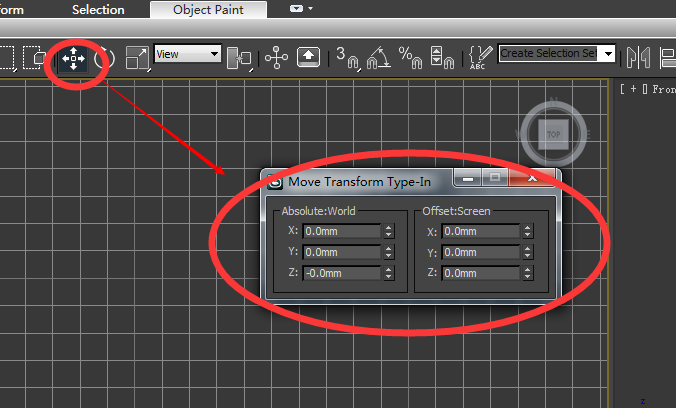
Task: Toggle the Angle Snap button
Action: point(379,58)
